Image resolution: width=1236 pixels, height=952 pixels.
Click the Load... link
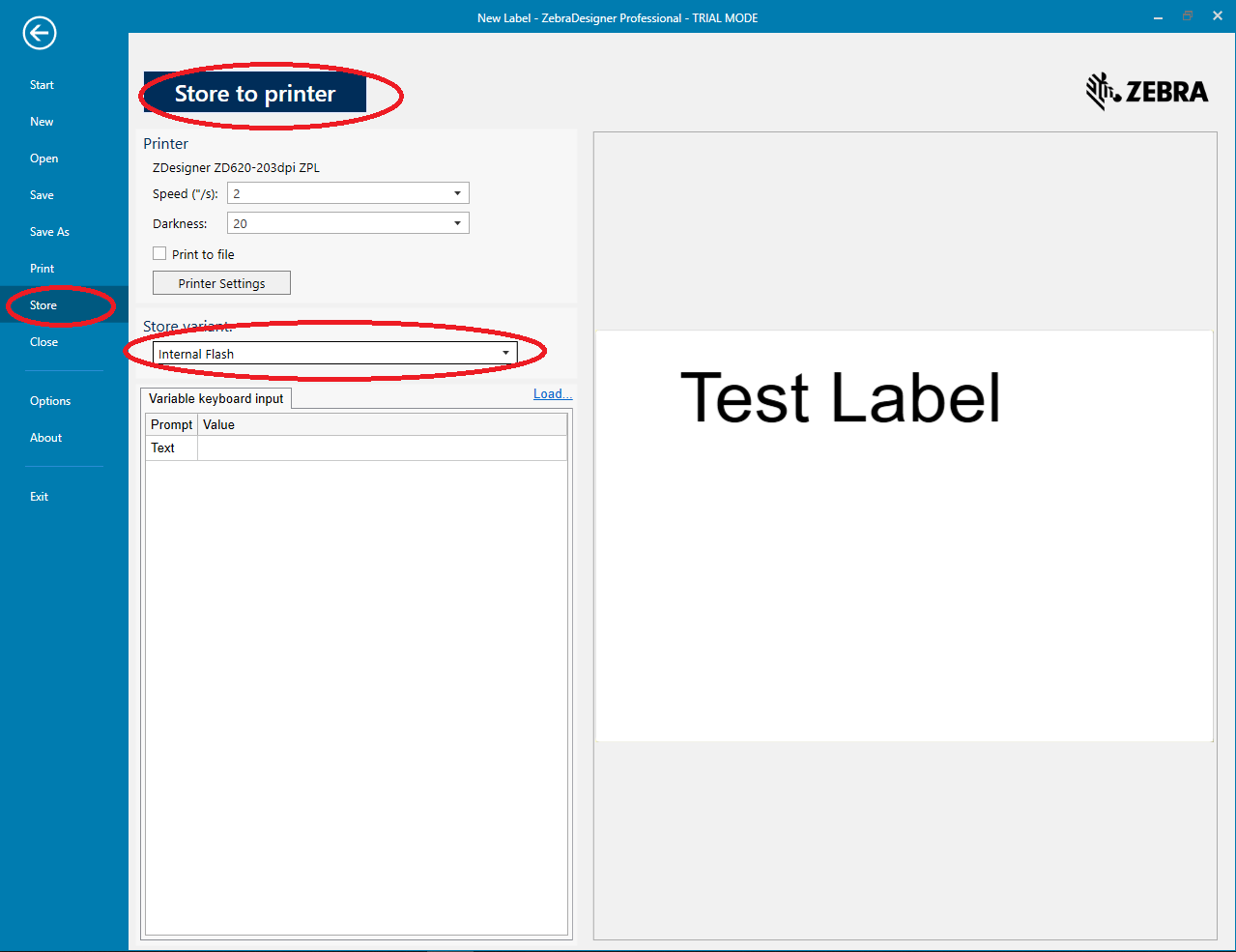point(552,393)
